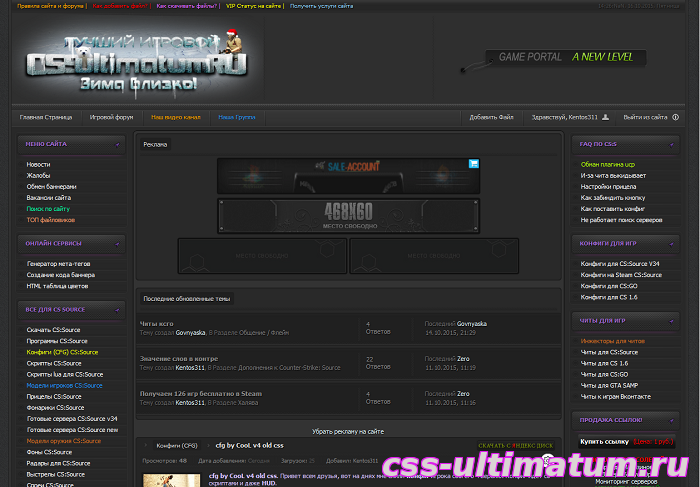This screenshot has height=487, width=700.
Task: Open Как добавить файл? top link
Action: (x=120, y=6)
